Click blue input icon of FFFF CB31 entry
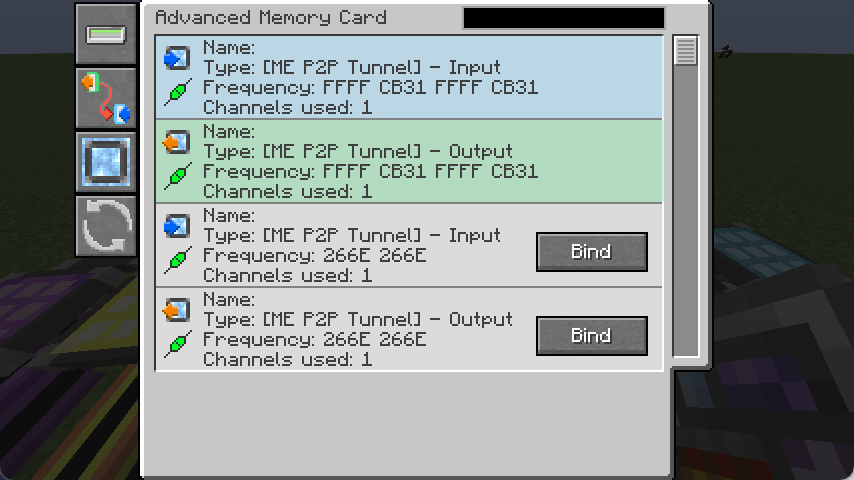854x480 pixels. tap(177, 58)
